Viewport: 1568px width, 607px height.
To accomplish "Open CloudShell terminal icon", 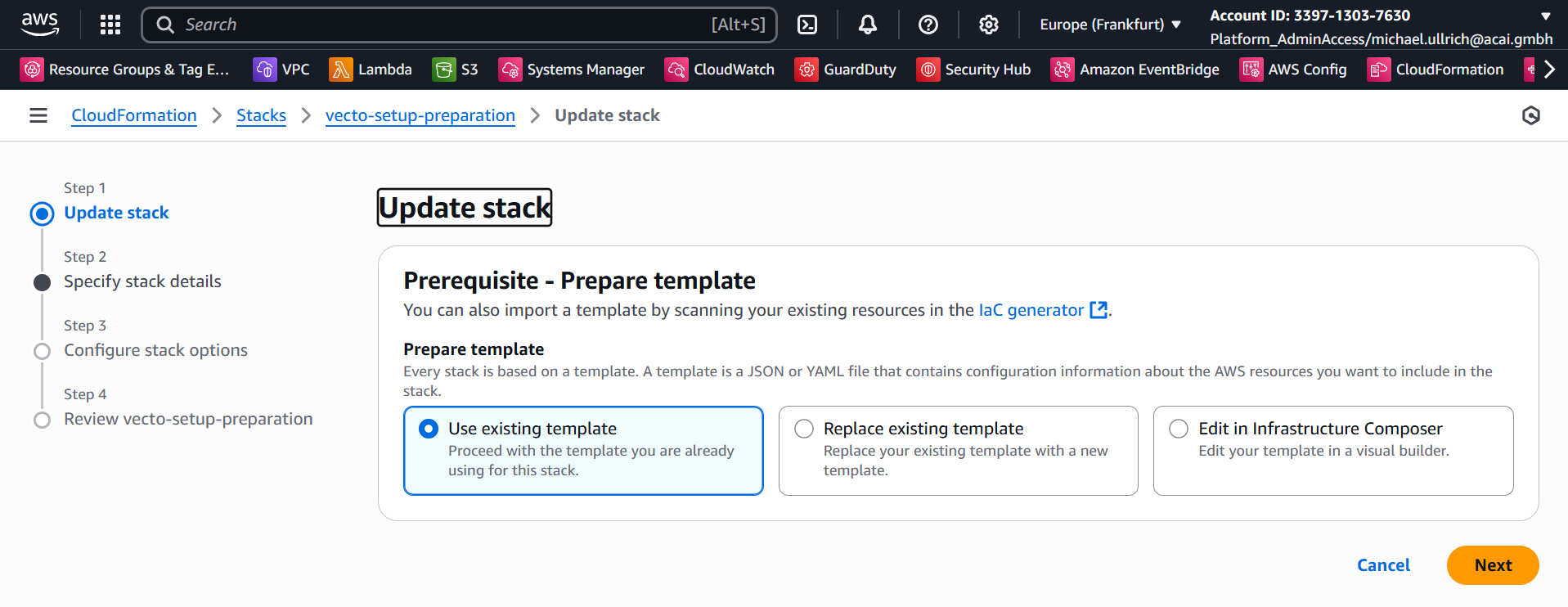I will pyautogui.click(x=807, y=25).
